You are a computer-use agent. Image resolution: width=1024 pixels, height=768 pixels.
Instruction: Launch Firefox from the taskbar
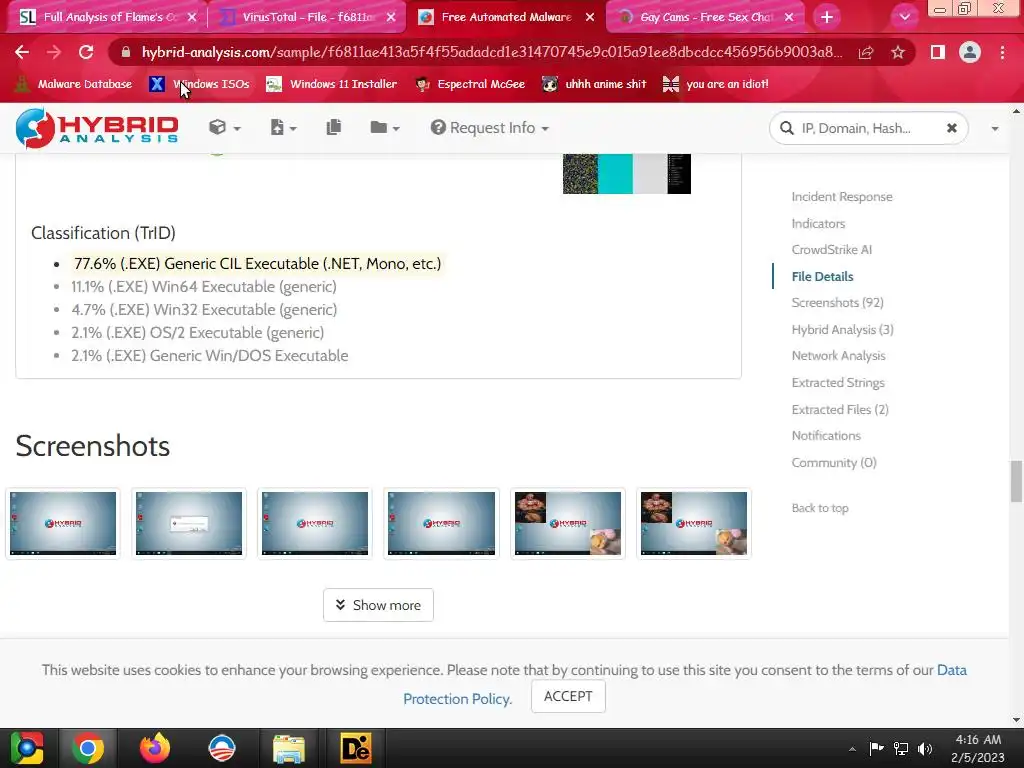click(x=155, y=748)
